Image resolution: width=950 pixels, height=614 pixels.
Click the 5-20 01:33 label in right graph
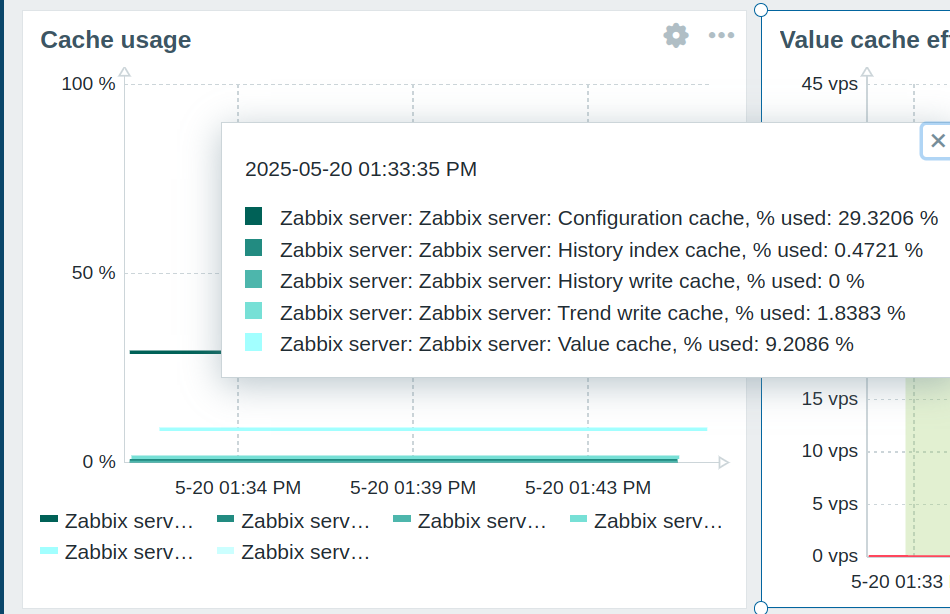(x=897, y=582)
